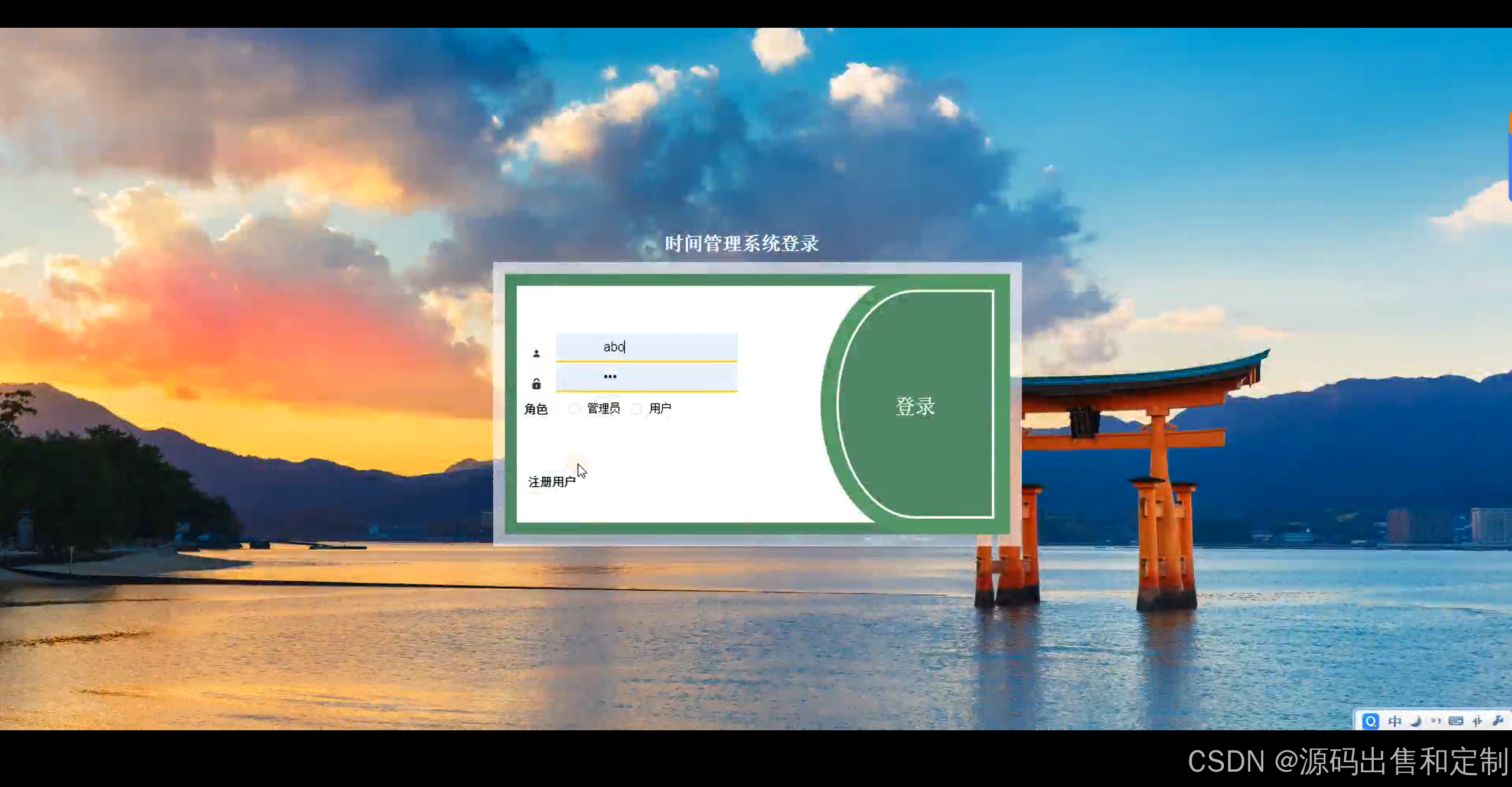Click the blue Q input method logo
Image resolution: width=1512 pixels, height=787 pixels.
(x=1370, y=721)
